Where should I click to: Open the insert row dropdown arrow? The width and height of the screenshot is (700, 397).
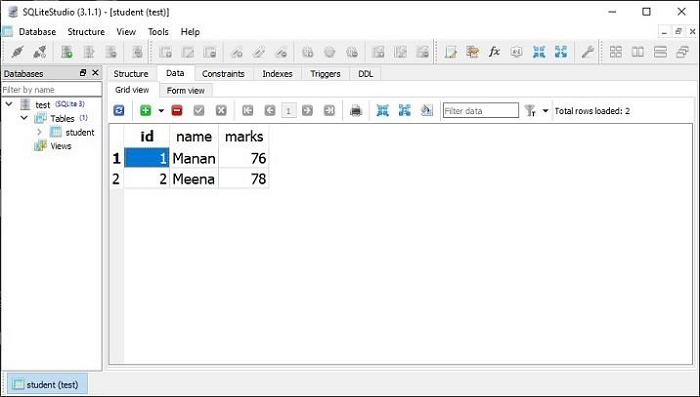[x=161, y=111]
